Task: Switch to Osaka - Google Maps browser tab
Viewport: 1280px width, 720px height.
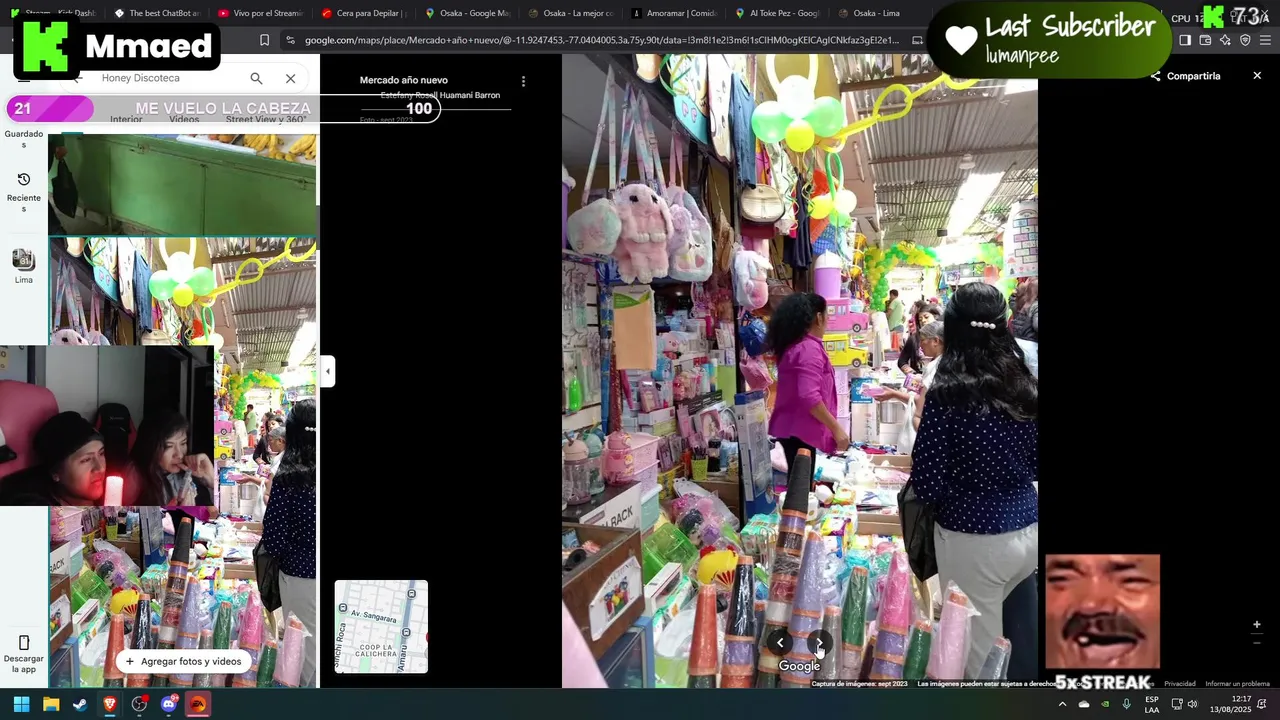Action: pos(467,13)
